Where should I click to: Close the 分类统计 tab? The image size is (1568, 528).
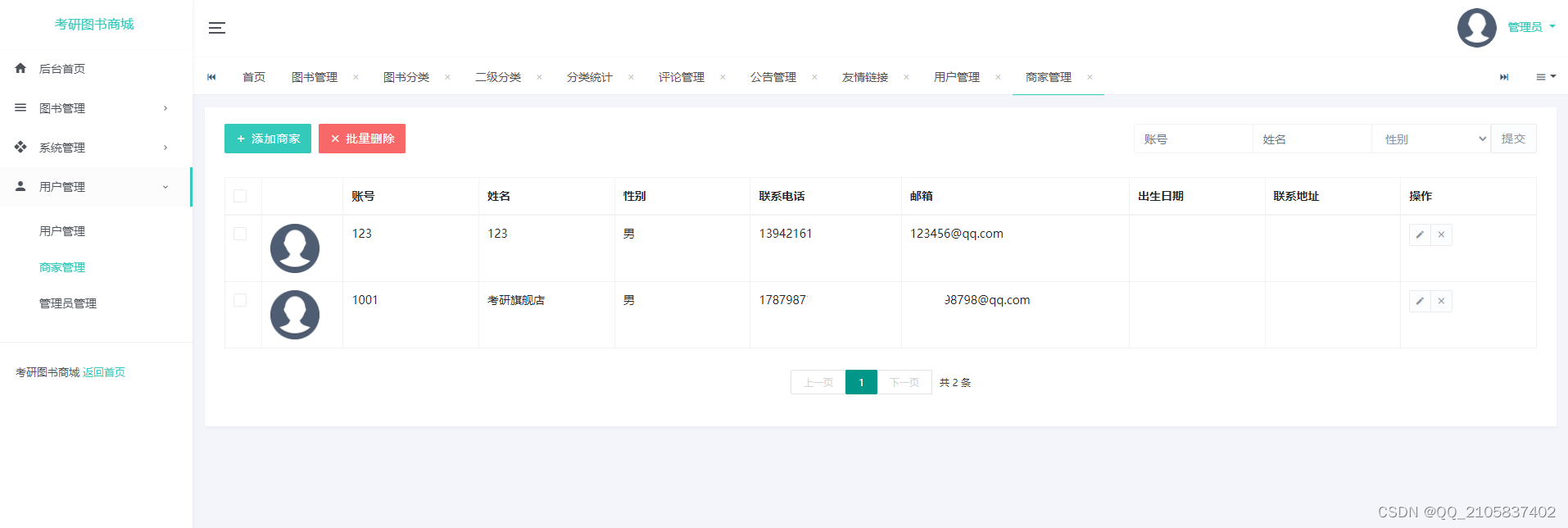[631, 77]
